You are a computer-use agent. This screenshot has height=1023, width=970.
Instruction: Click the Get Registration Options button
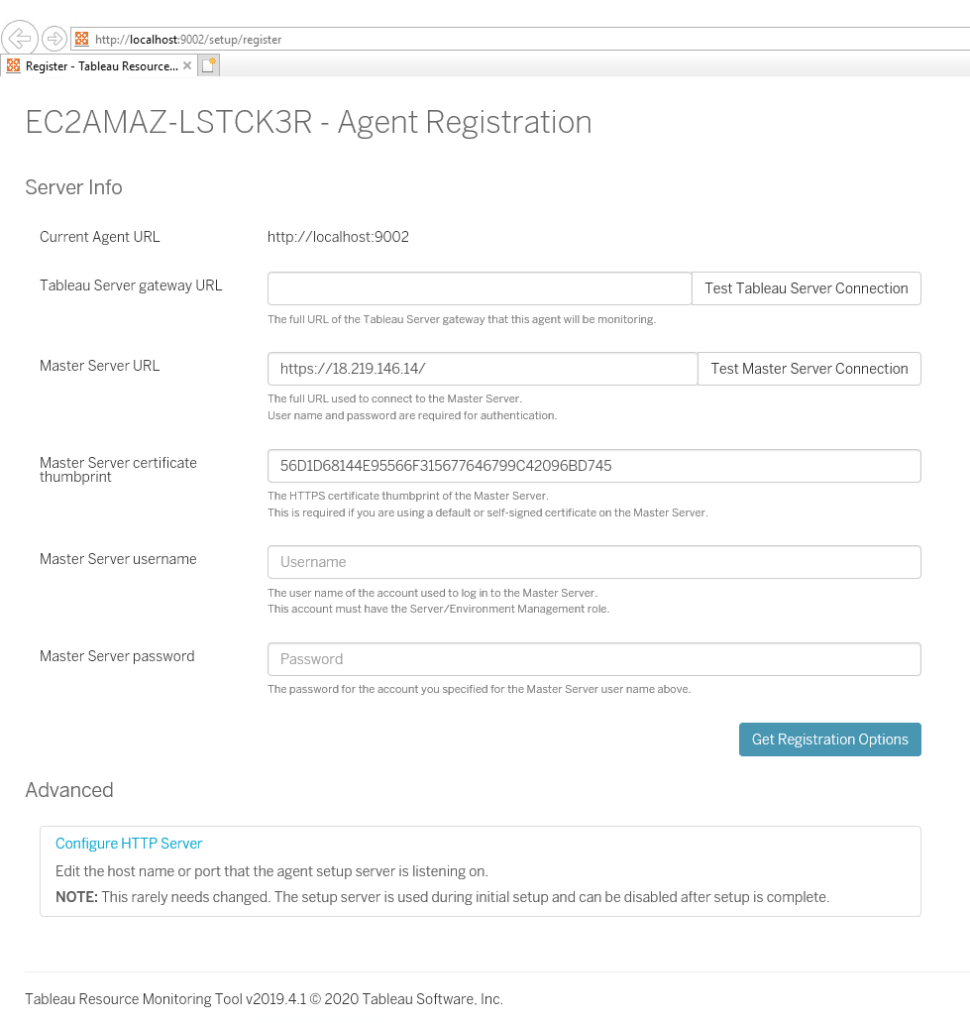829,740
